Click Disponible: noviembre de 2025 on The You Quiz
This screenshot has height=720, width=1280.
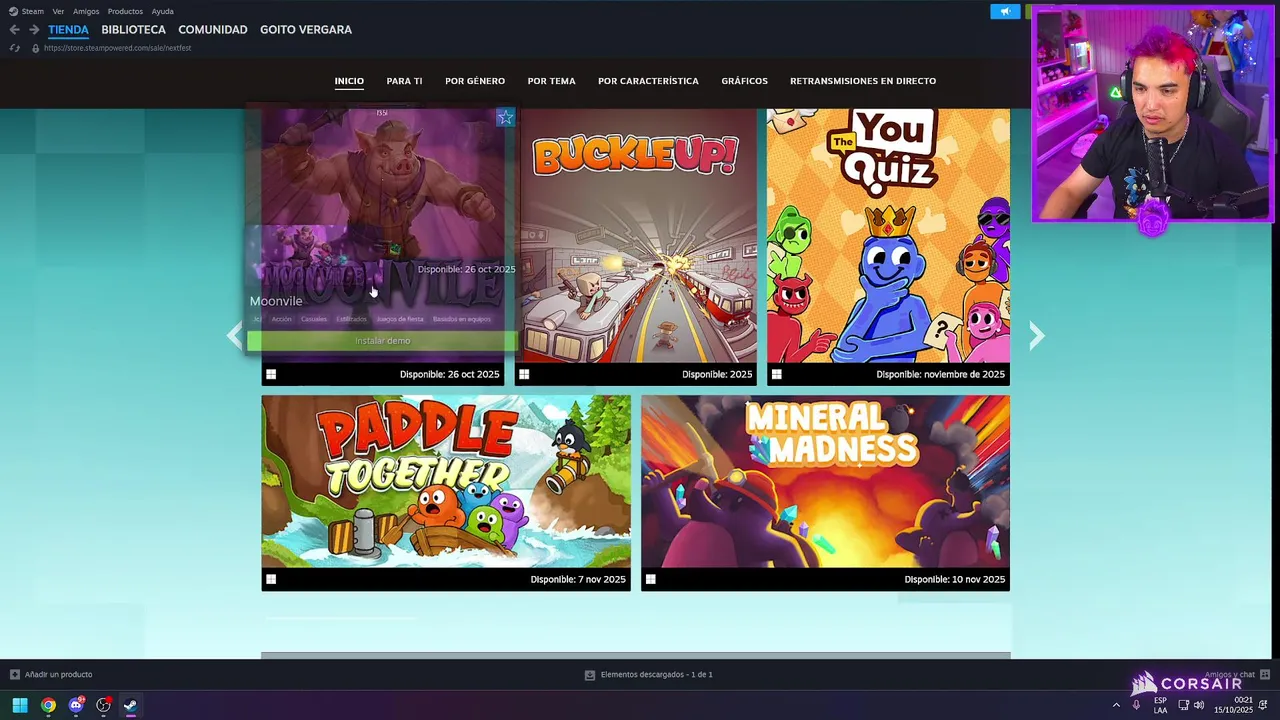click(x=940, y=375)
